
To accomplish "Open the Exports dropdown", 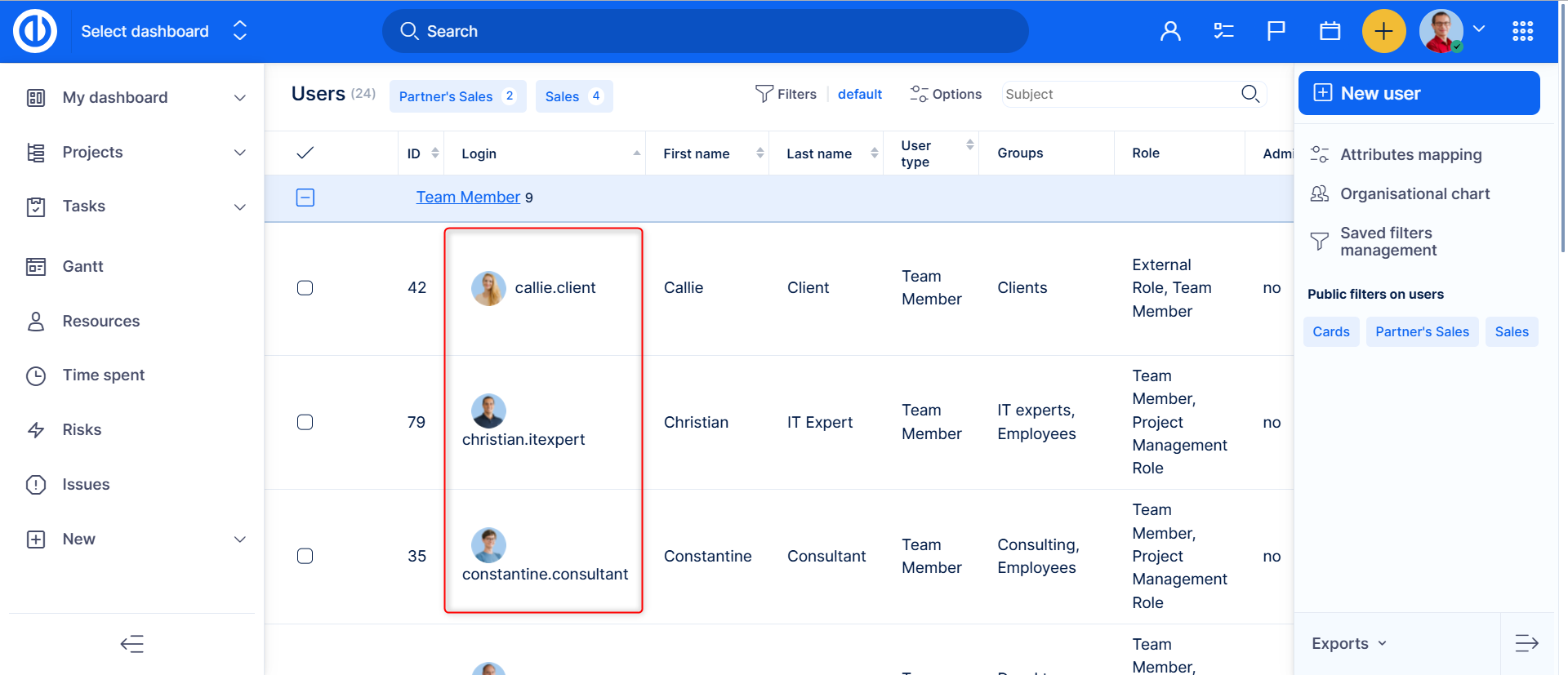I will [x=1348, y=643].
